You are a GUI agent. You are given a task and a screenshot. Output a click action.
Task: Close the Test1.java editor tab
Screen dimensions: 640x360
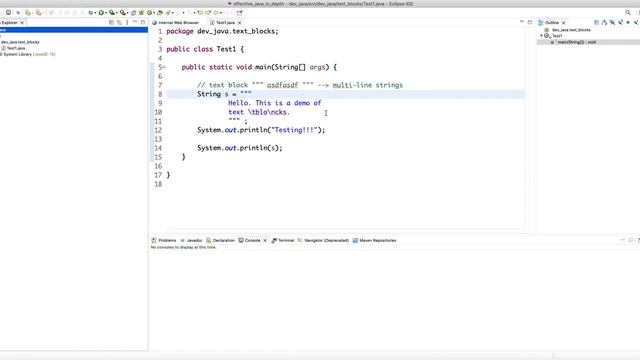(240, 23)
